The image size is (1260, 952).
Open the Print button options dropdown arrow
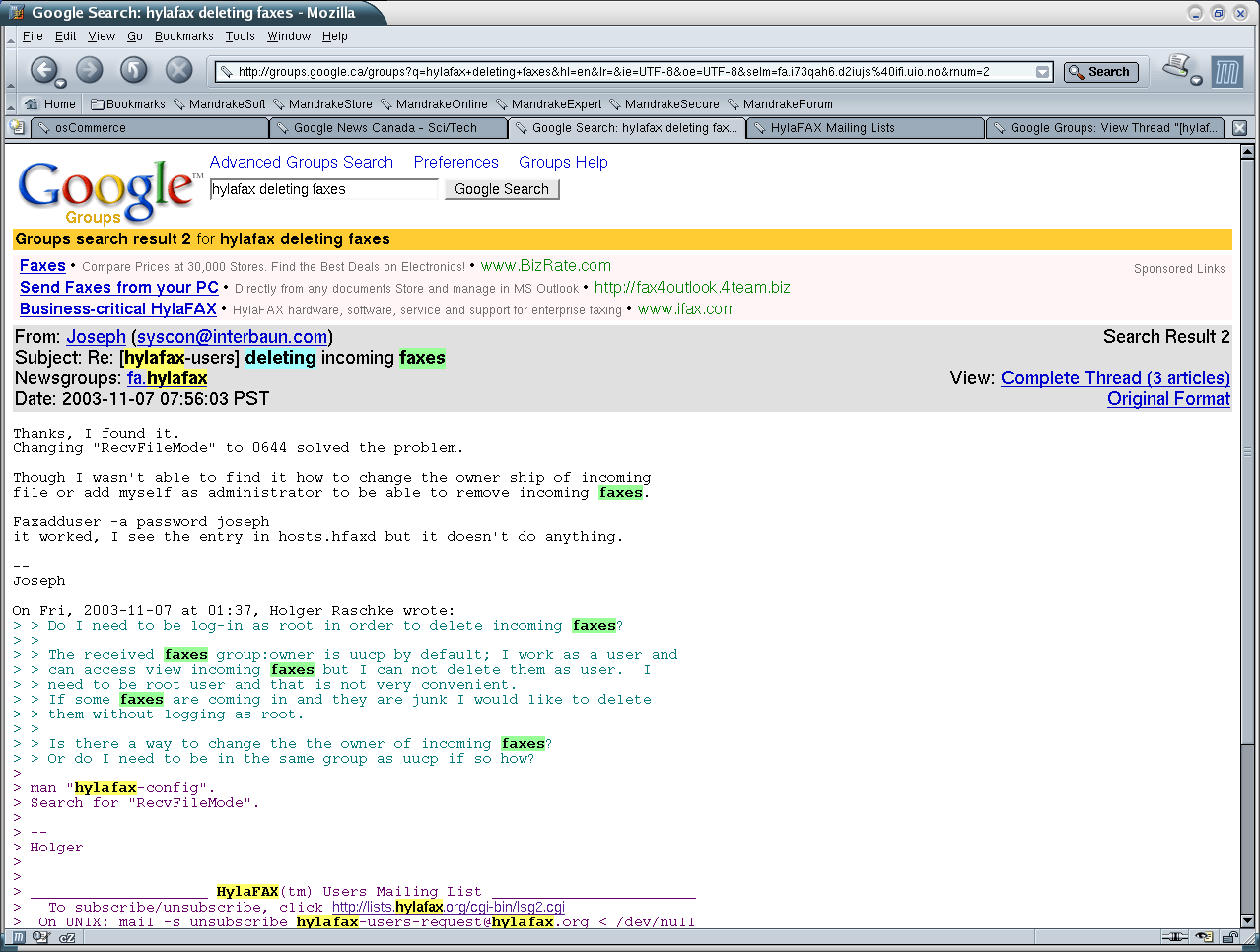(x=1196, y=81)
